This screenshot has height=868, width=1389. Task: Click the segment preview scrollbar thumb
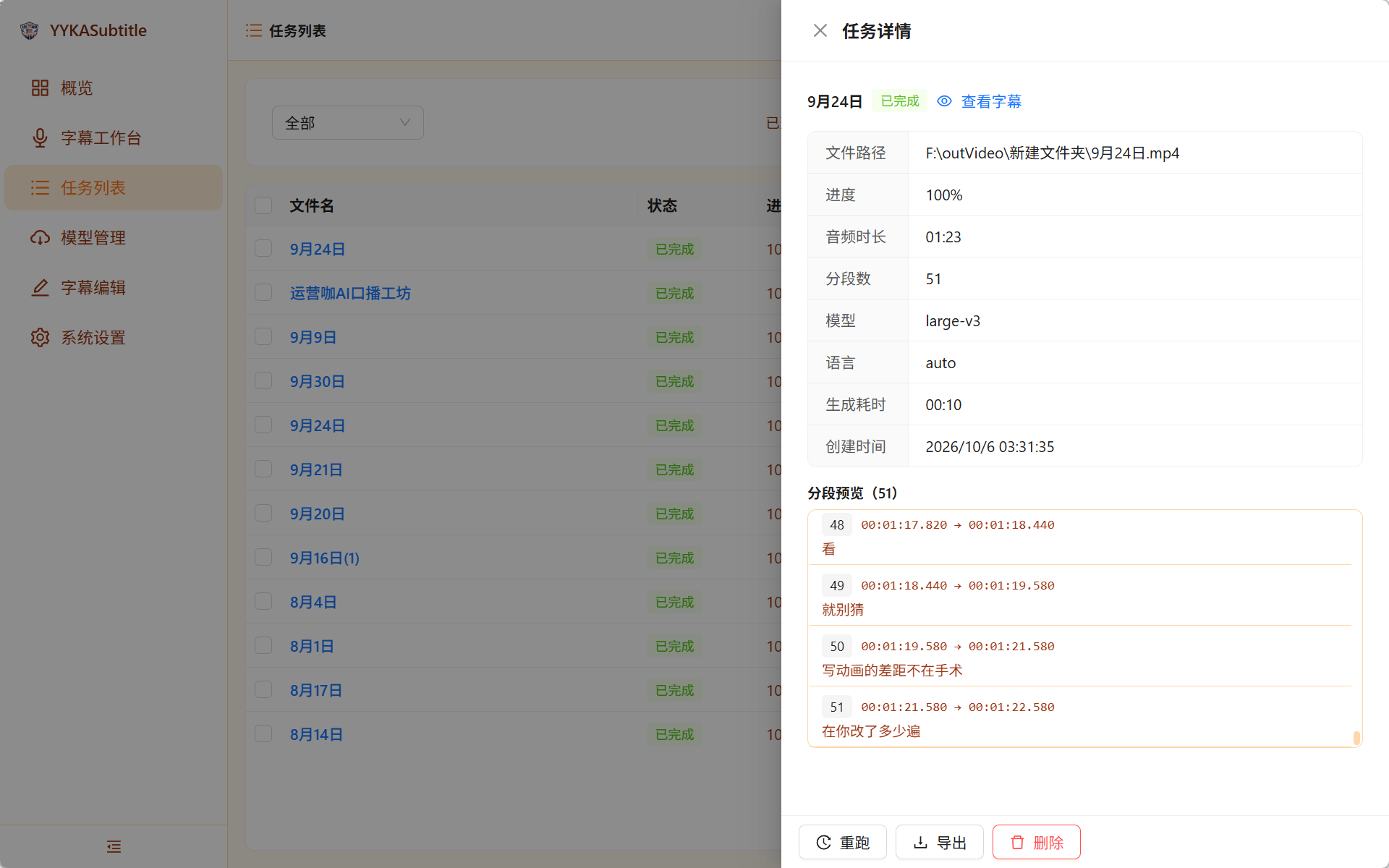coord(1356,738)
